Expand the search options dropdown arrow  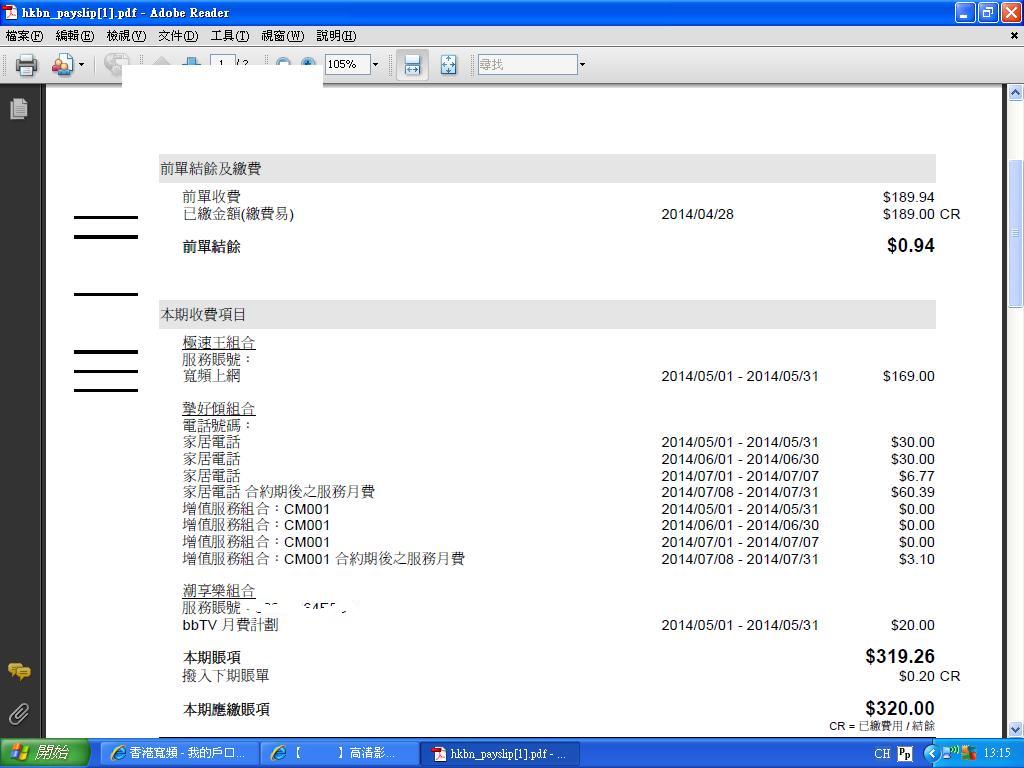pyautogui.click(x=582, y=64)
